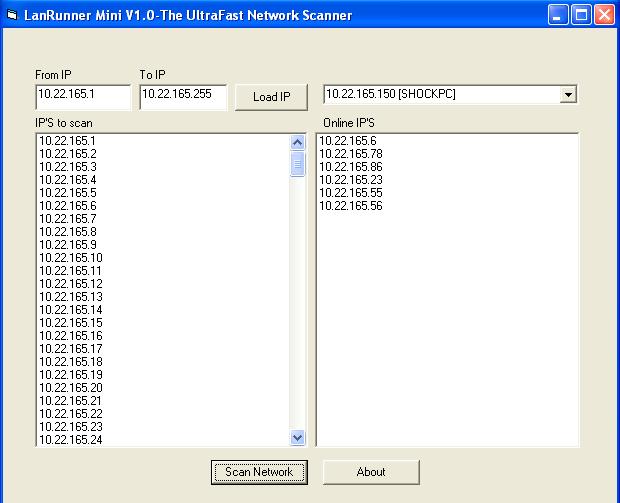This screenshot has width=620, height=503.
Task: Maximize the LanRunner Mini window
Action: coord(582,15)
